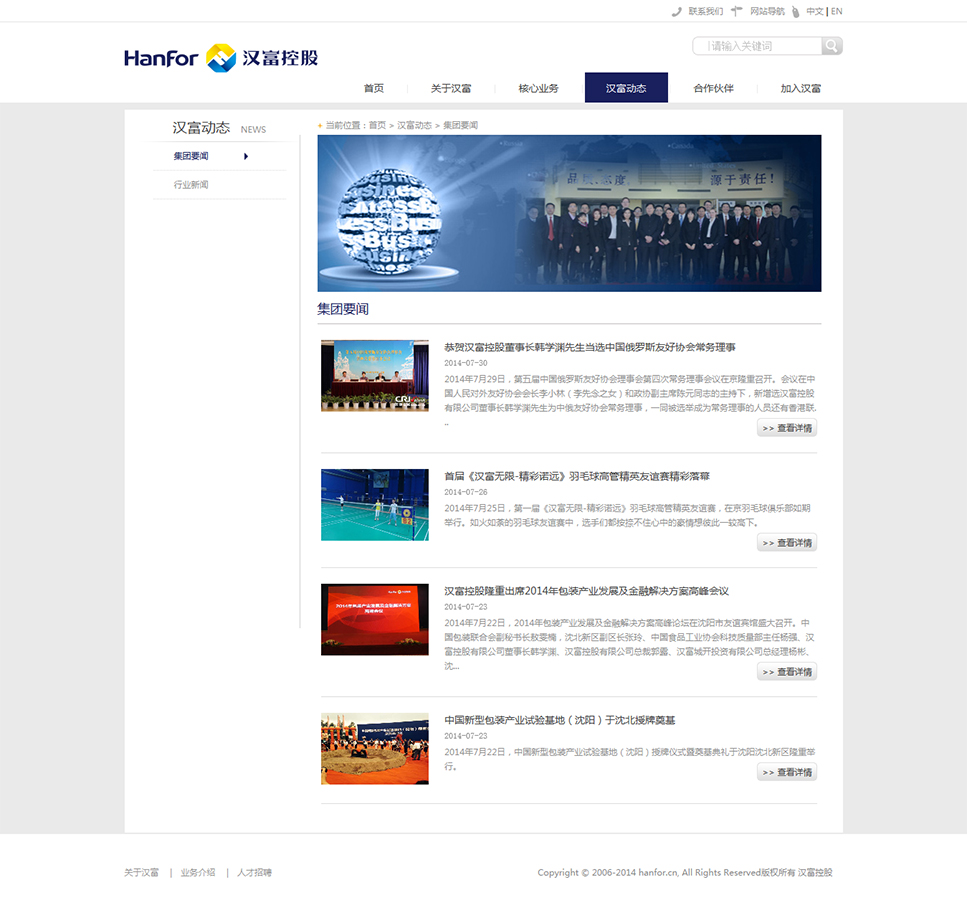Select the highlighted 汉富动态 tab
The width and height of the screenshot is (967, 900).
[x=626, y=87]
